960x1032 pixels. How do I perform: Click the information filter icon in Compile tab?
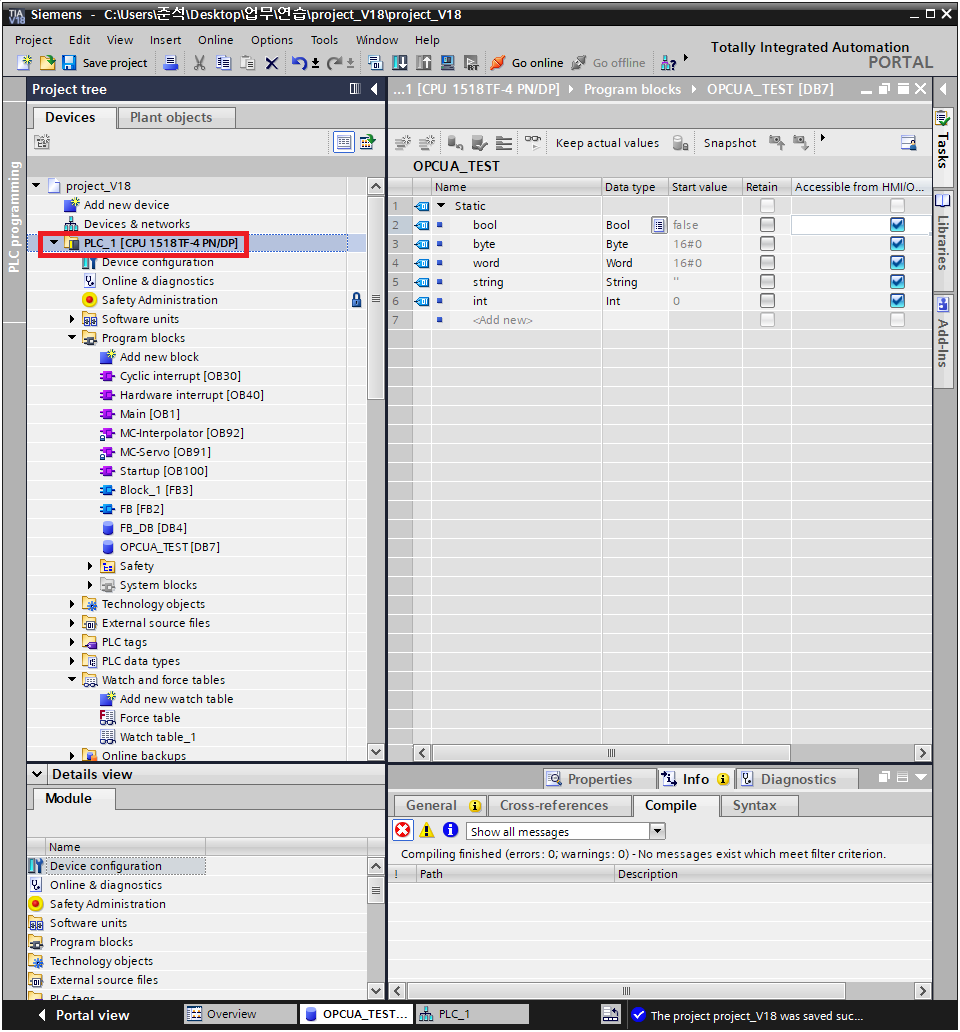450,830
